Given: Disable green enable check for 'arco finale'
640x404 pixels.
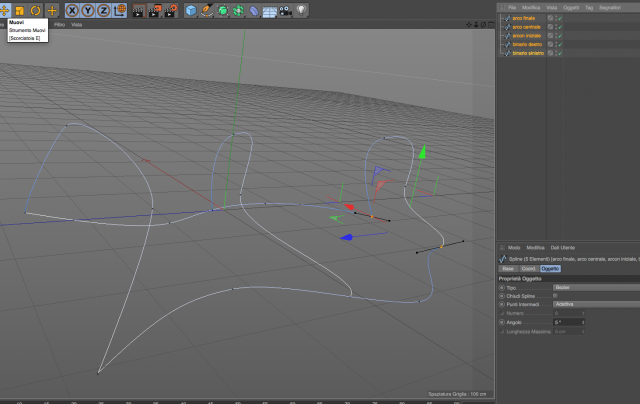Looking at the screenshot, I should click(560, 18).
